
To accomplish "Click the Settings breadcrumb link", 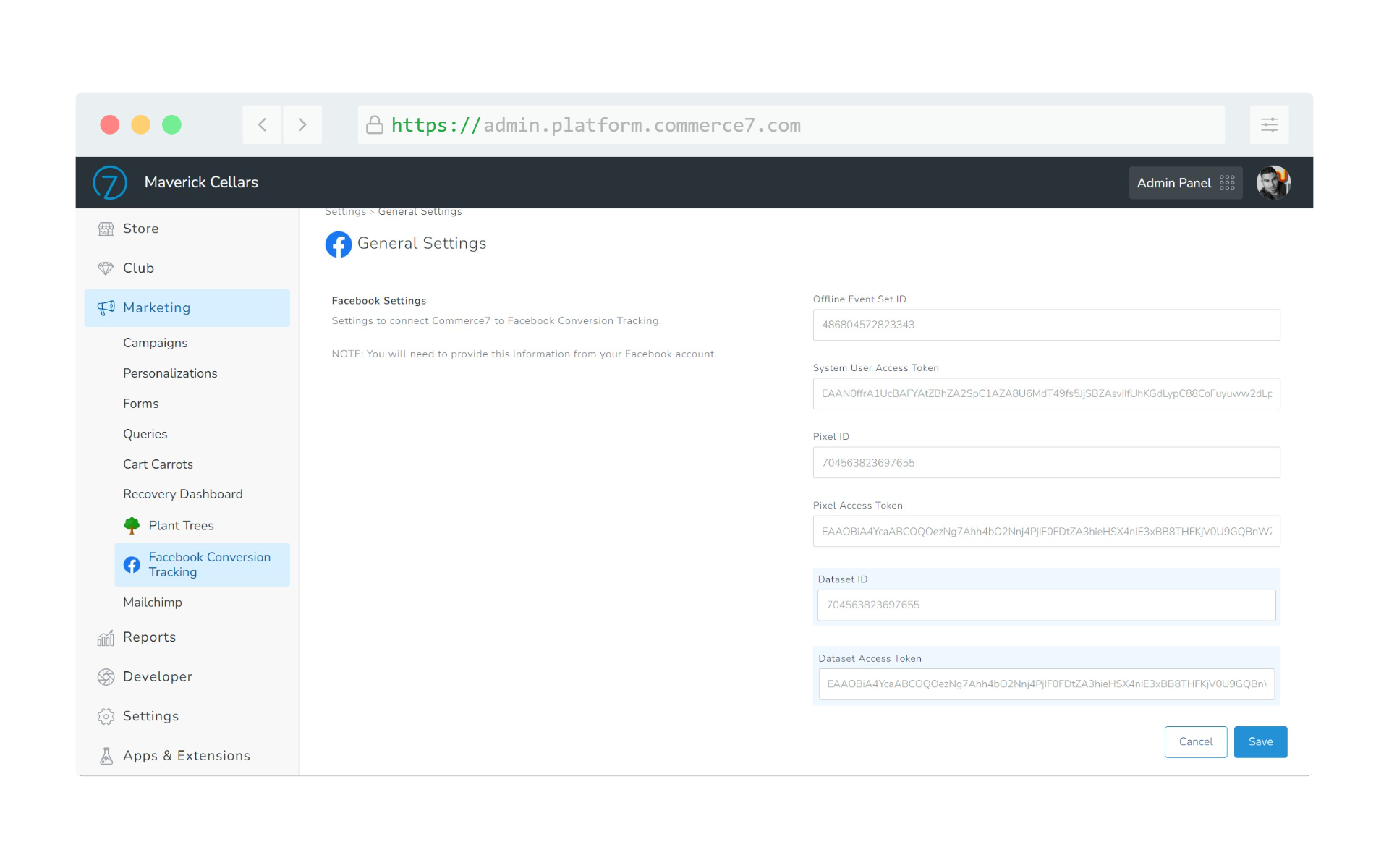I will 345,212.
